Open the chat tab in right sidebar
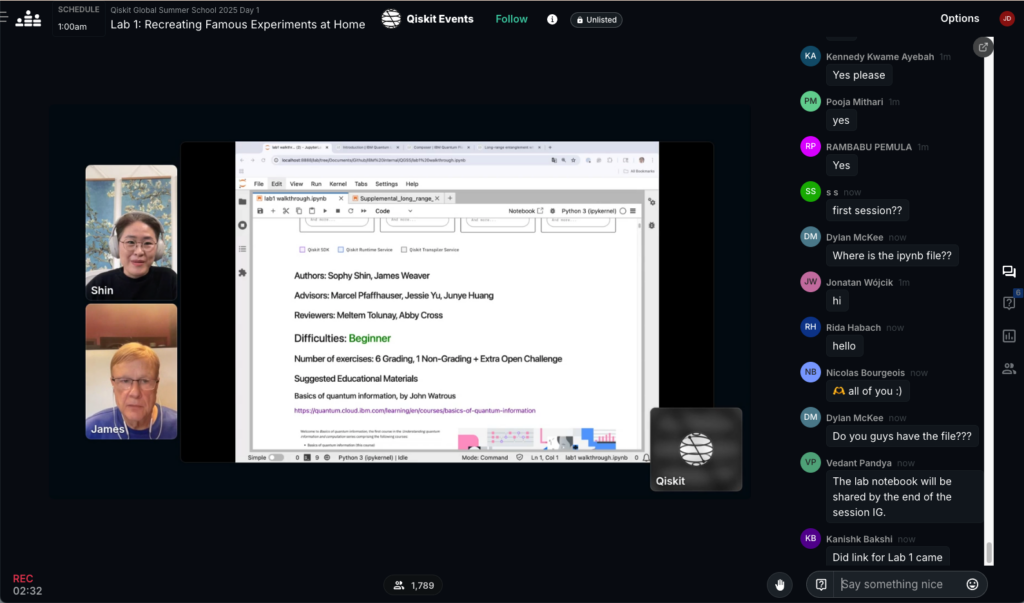Image resolution: width=1024 pixels, height=603 pixels. 1009,272
